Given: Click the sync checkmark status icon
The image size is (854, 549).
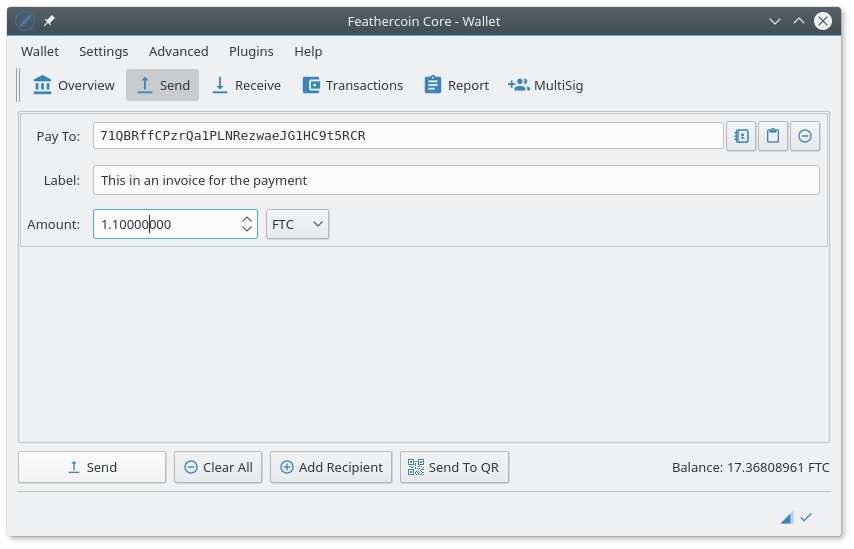Looking at the screenshot, I should (x=806, y=517).
